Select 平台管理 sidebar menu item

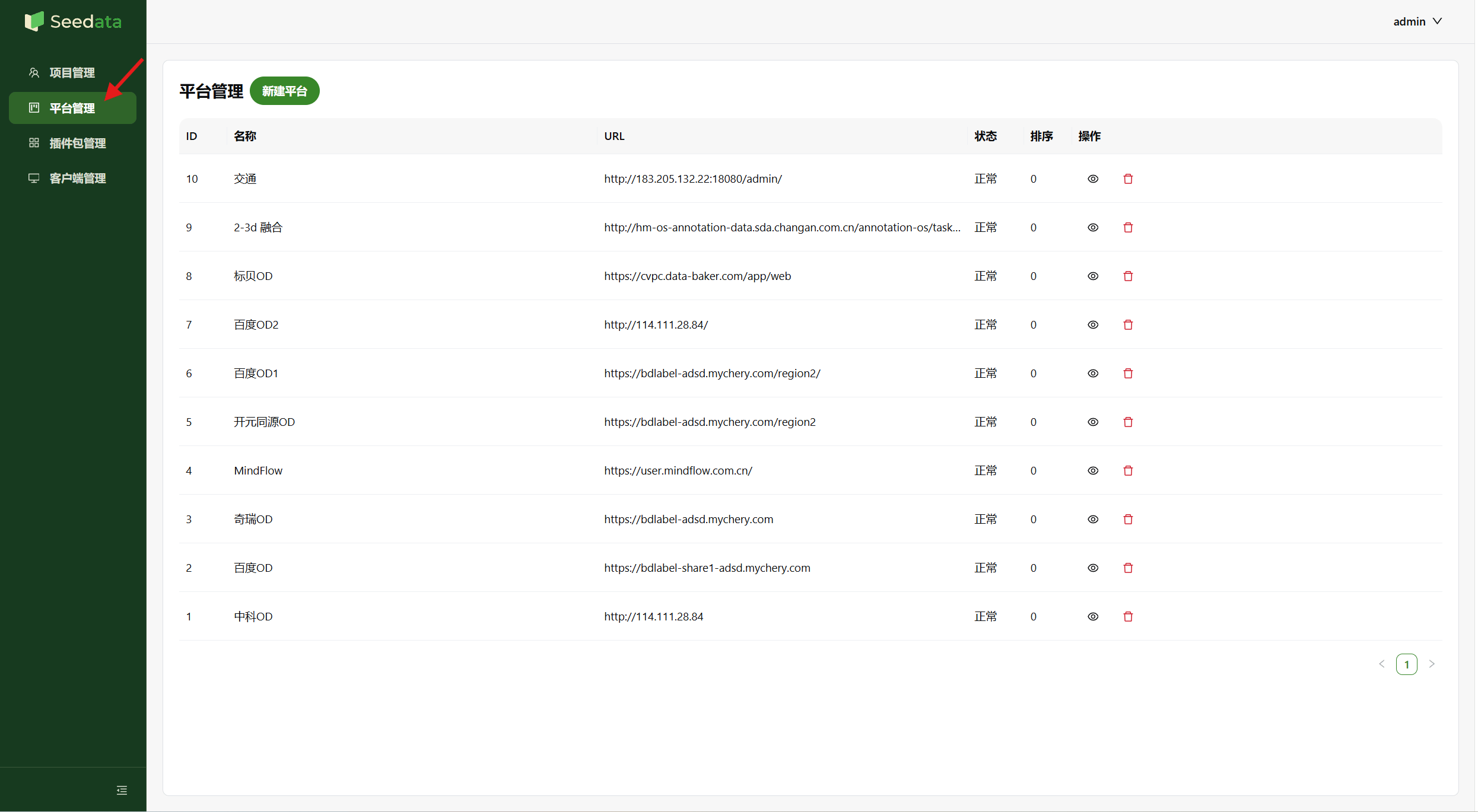click(72, 108)
